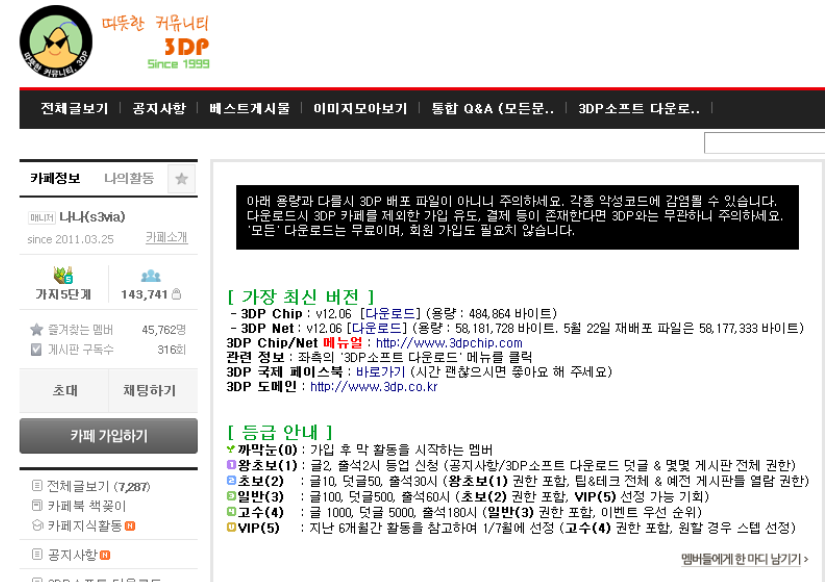Viewport: 825px width, 582px height.
Task: Click the board icon beside 공지사항 in sidebar
Action: (37, 554)
